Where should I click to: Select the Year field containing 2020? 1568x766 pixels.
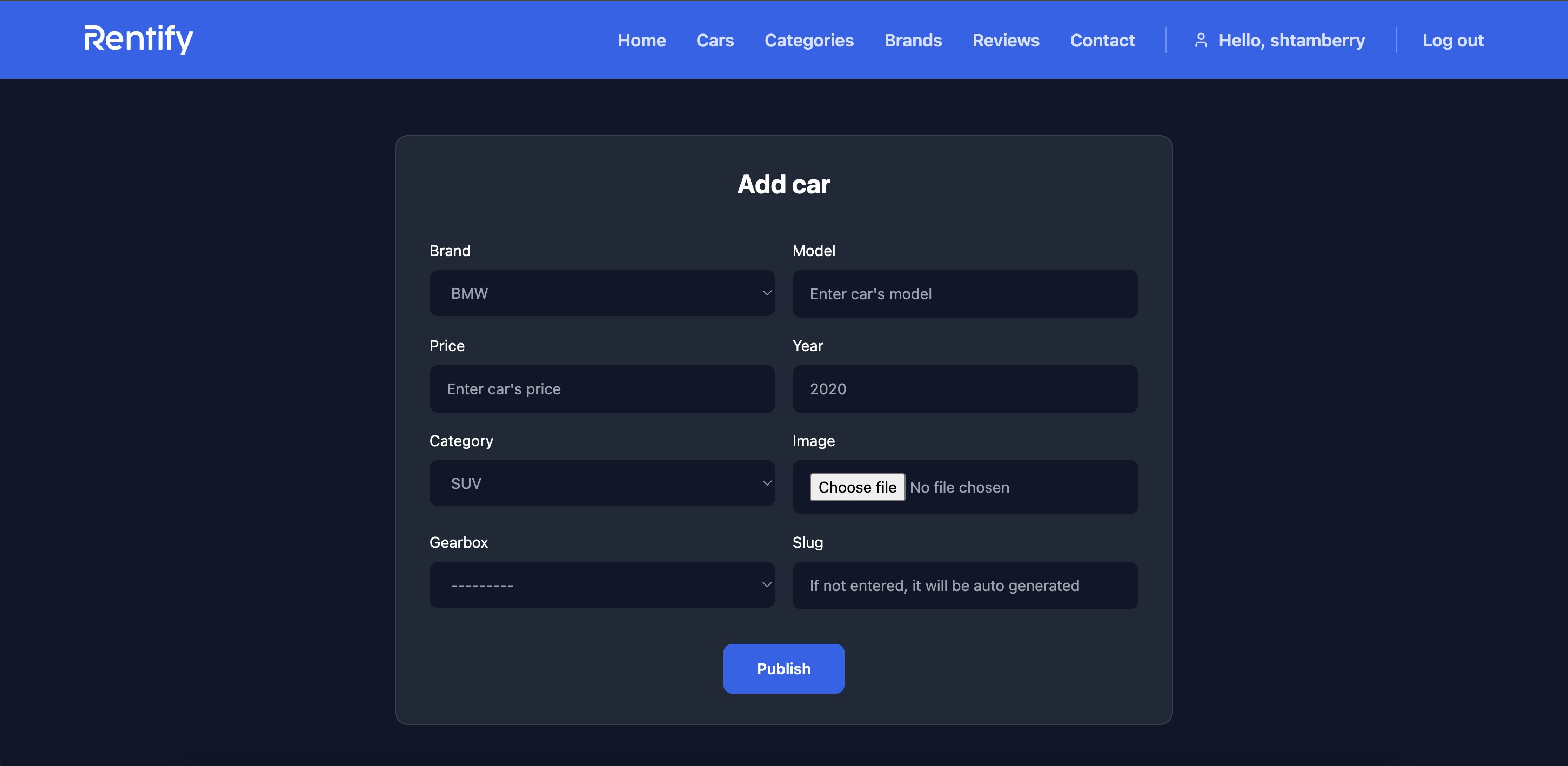click(965, 389)
